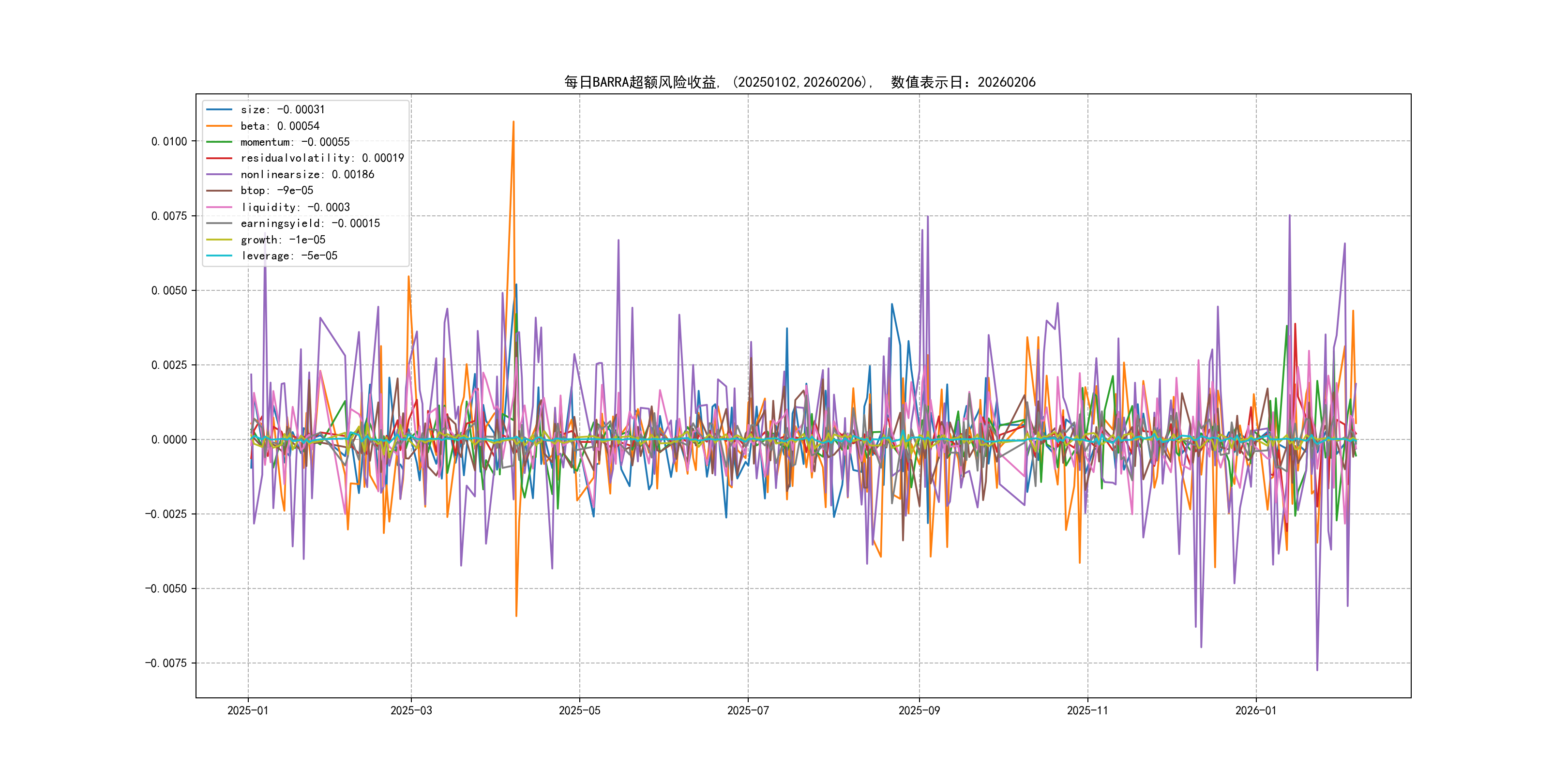Select the earningsyield: -0.00015 legend label
Image resolution: width=1568 pixels, height=784 pixels.
[310, 224]
